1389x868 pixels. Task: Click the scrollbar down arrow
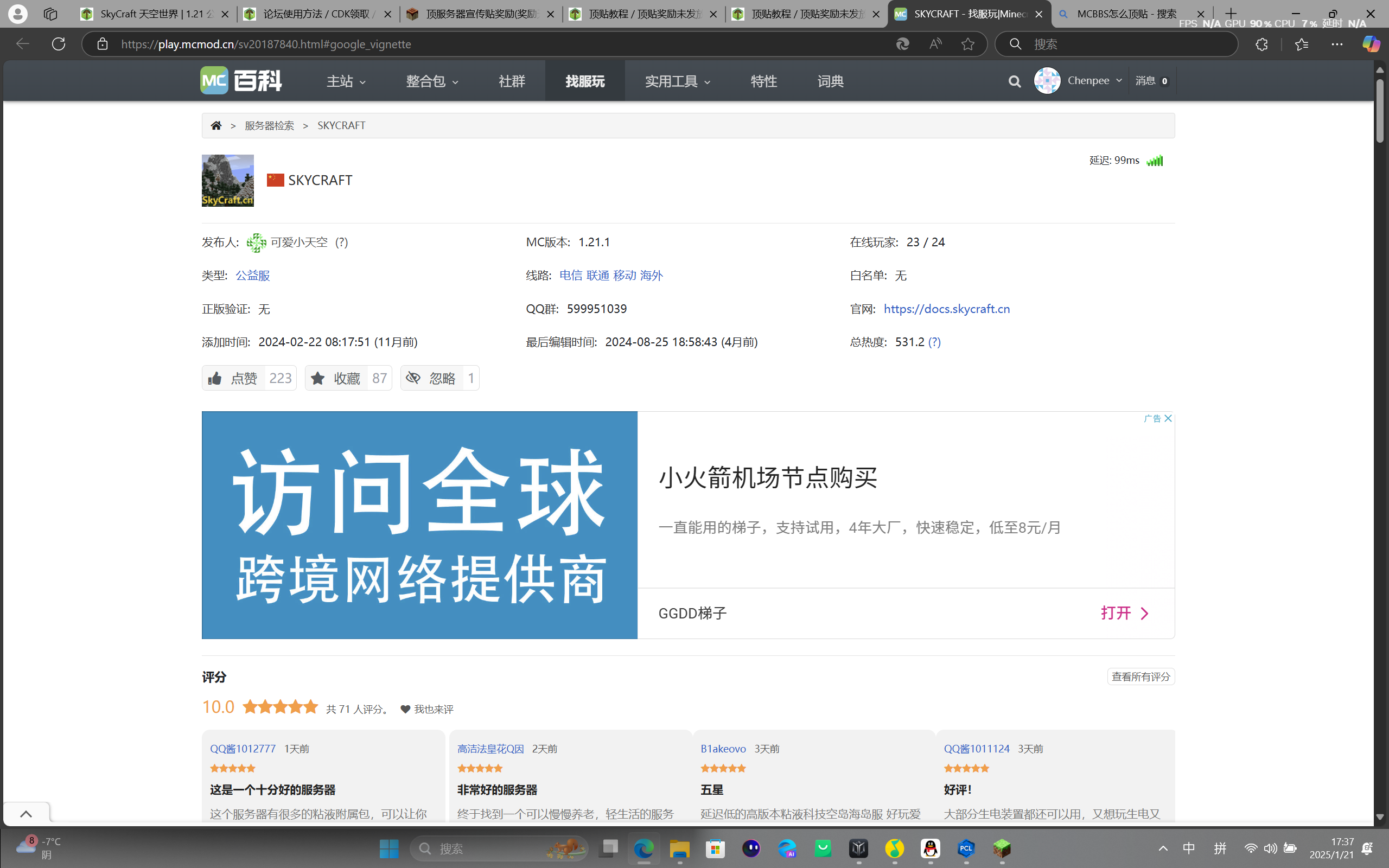1380,816
